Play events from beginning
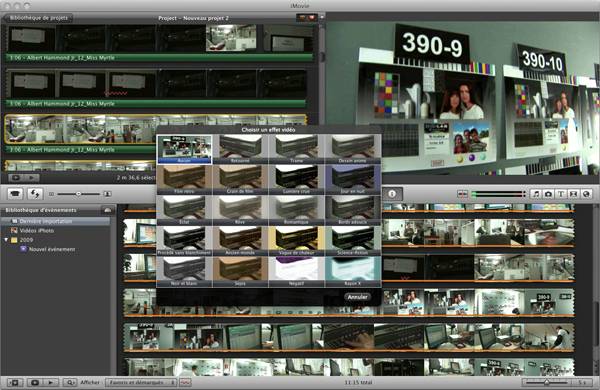The image size is (600, 390). (x=51, y=382)
